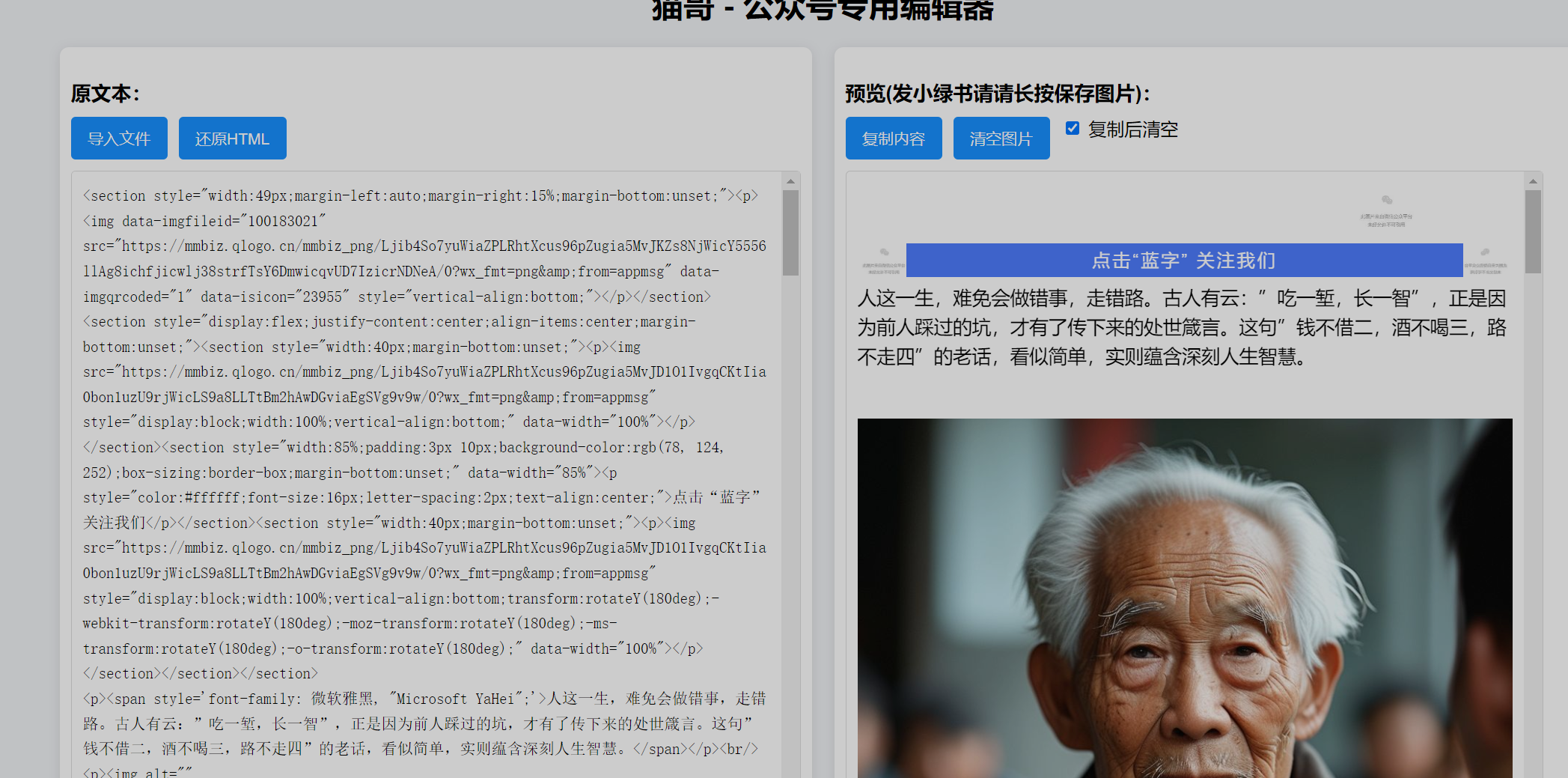Click the preview paragraph starting 人这一生

point(1183,327)
